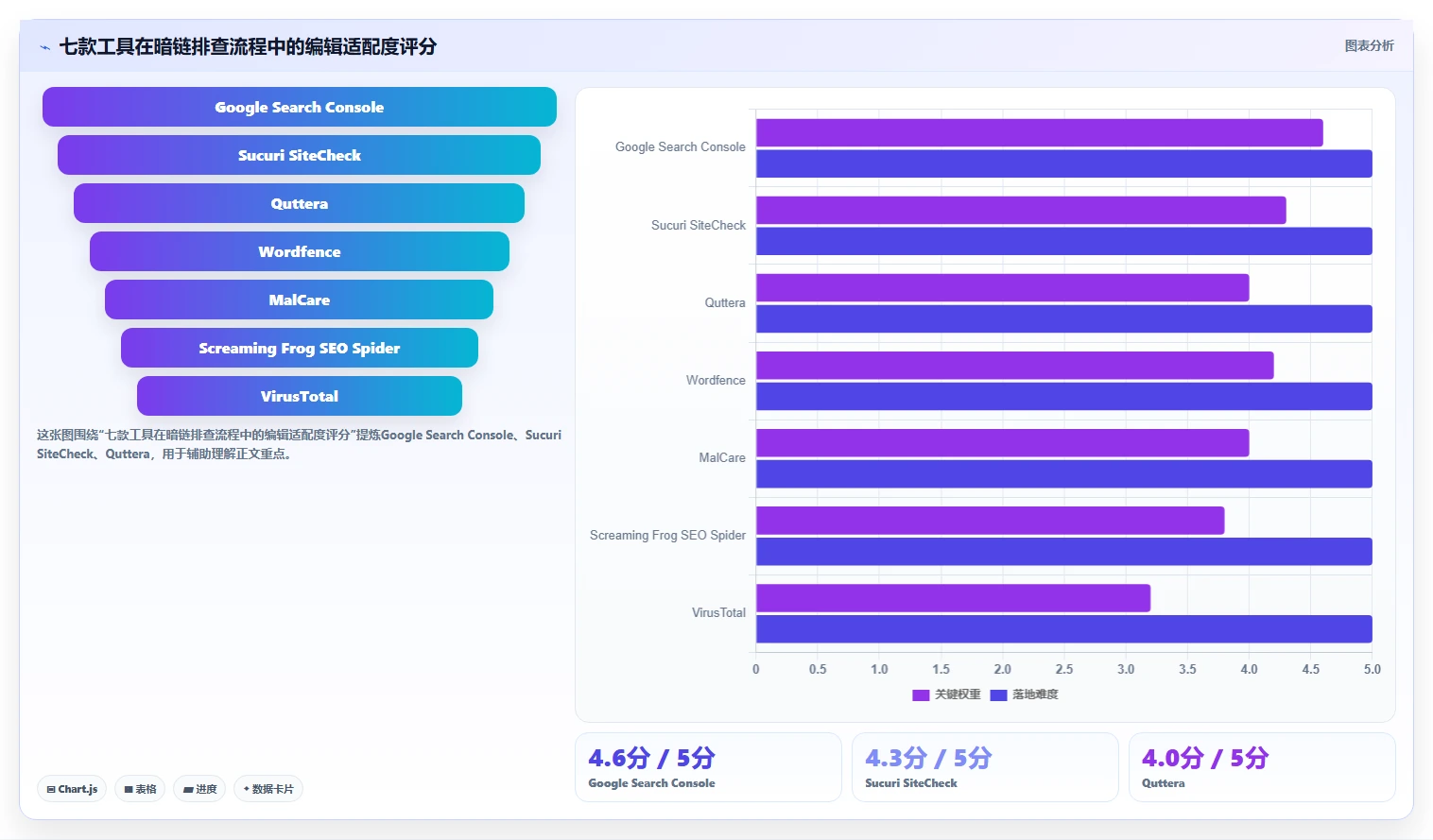Click the blue bar for Sucuri SiteCheck

click(x=1064, y=241)
